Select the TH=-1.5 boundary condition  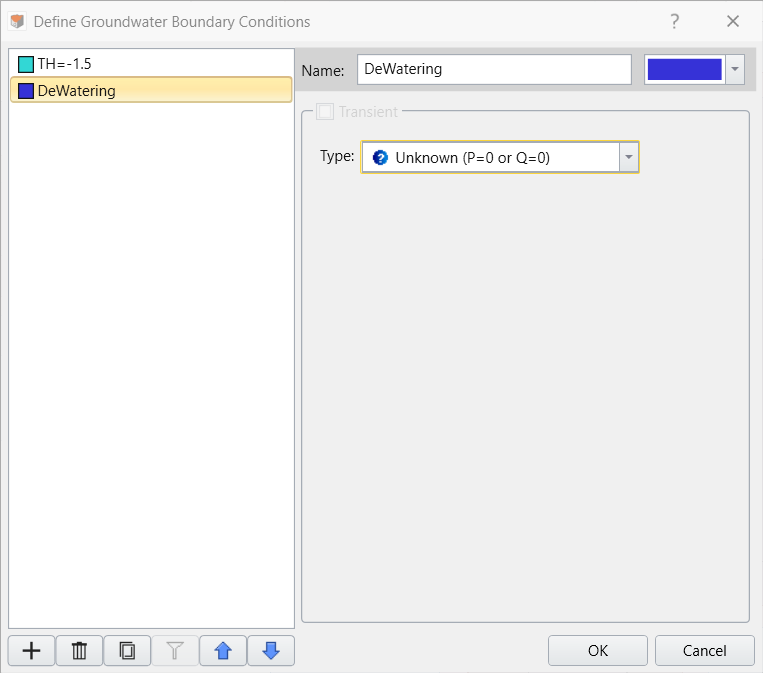(151, 64)
